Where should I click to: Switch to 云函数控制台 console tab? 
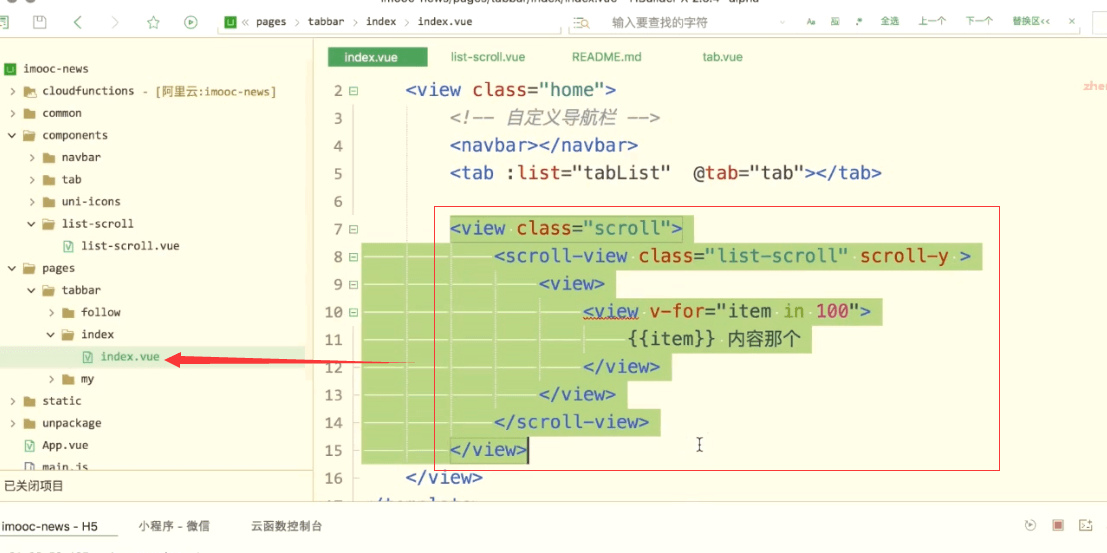pyautogui.click(x=287, y=526)
